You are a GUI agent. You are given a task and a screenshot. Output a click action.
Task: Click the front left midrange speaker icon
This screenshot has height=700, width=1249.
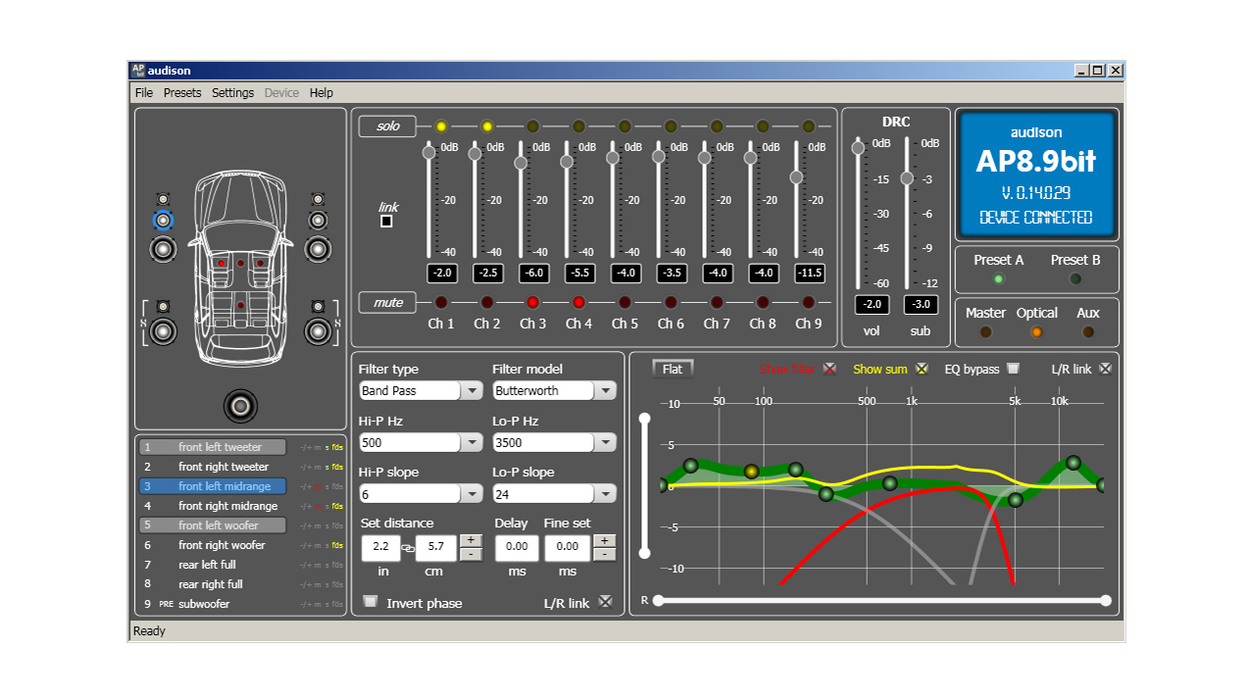[x=163, y=220]
